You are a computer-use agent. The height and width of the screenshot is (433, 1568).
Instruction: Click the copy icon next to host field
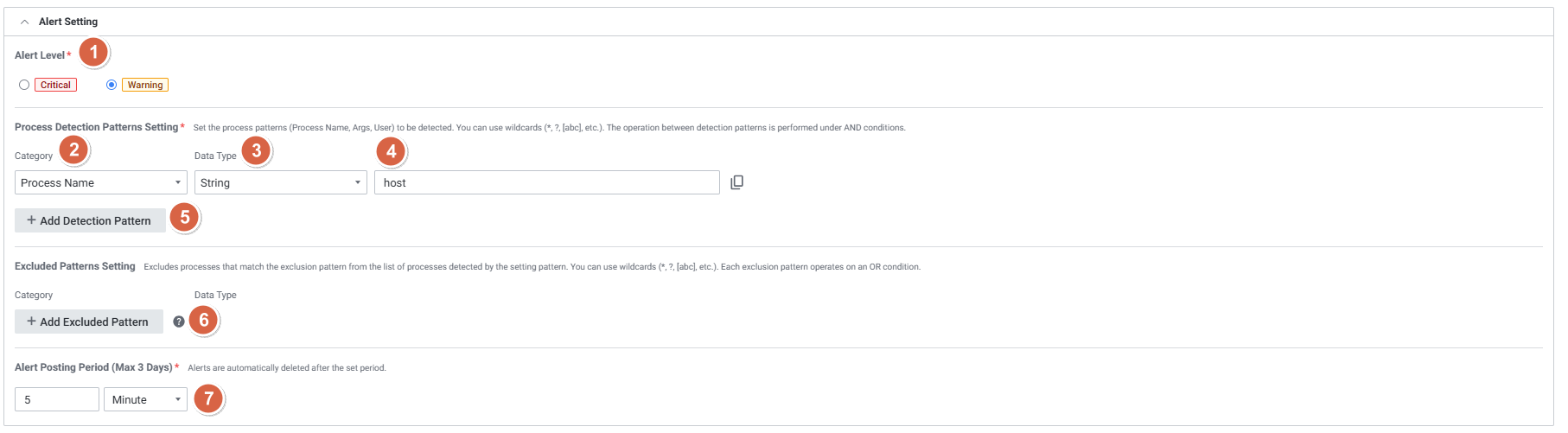tap(736, 182)
